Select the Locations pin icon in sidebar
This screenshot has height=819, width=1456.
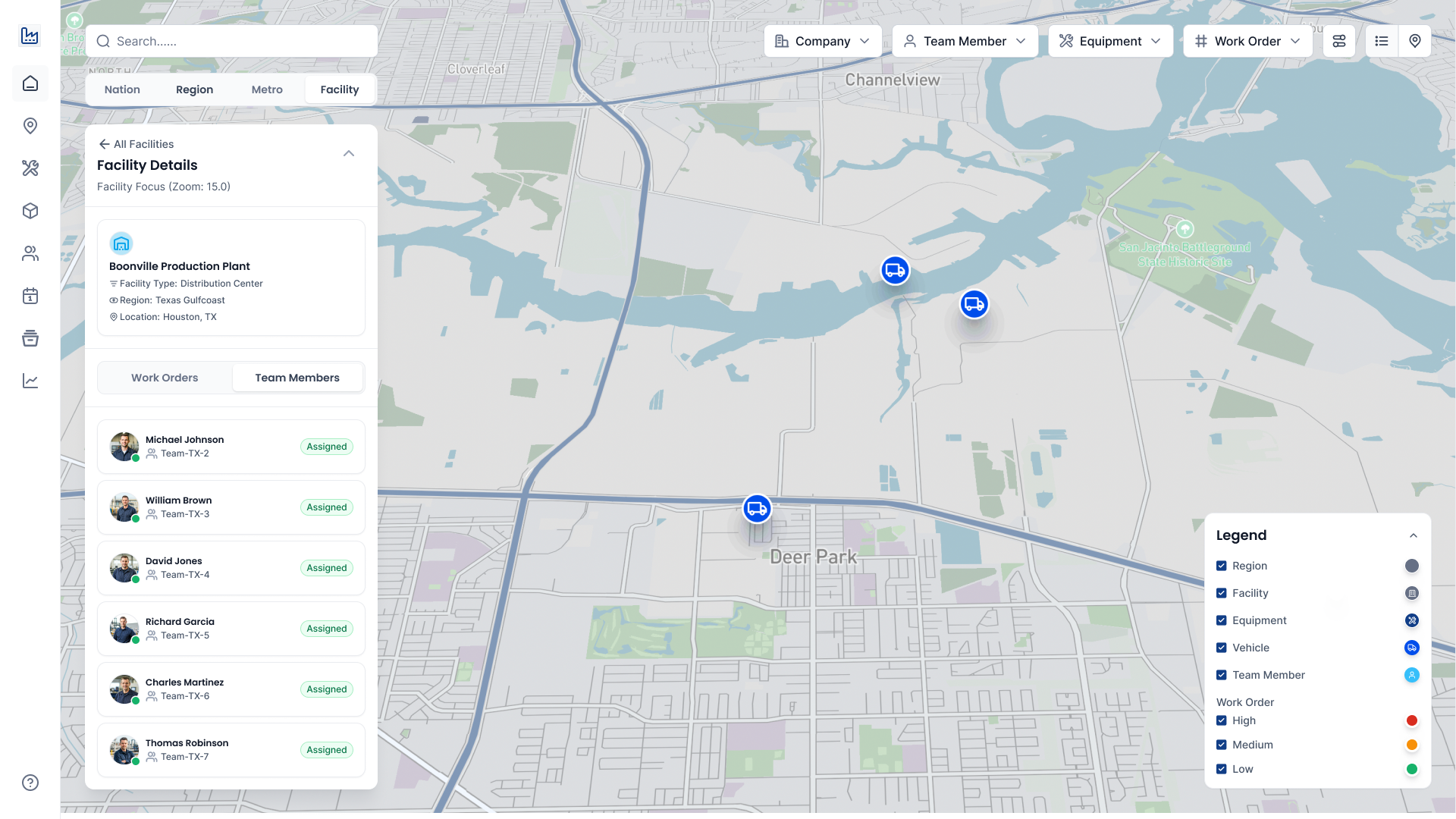(x=30, y=126)
